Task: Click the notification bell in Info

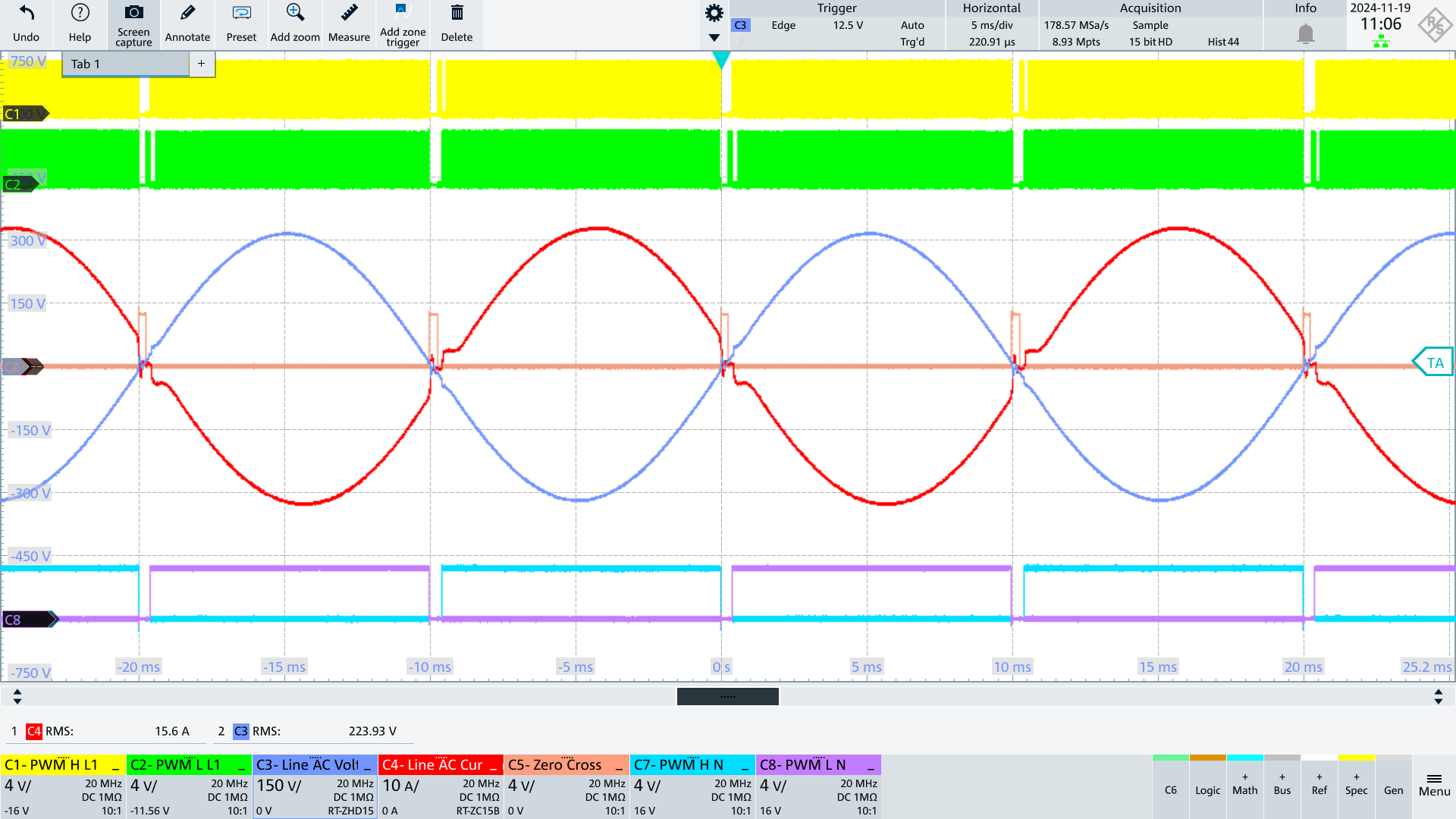Action: pos(1305,34)
